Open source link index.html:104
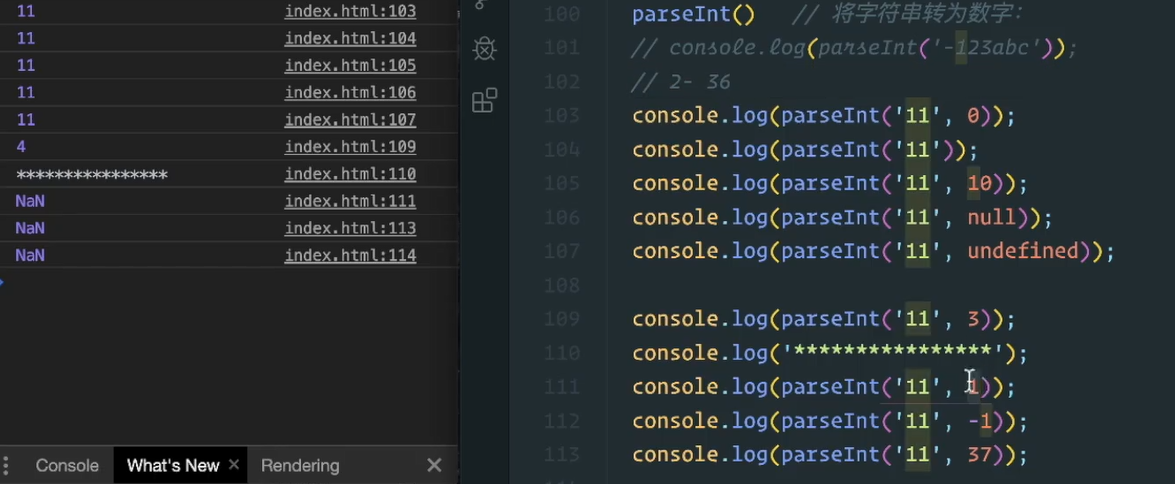The width and height of the screenshot is (1175, 484). click(350, 38)
